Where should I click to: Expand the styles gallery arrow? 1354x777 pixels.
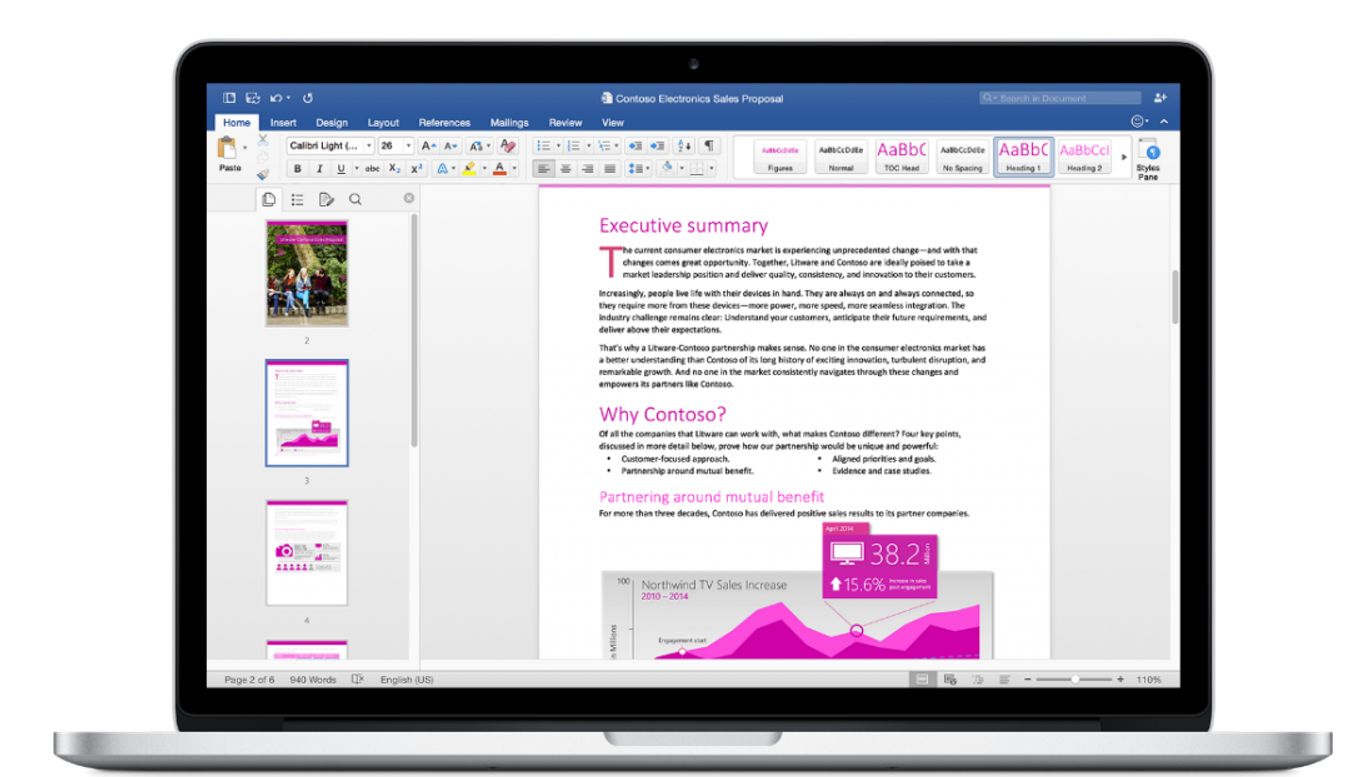(1123, 158)
